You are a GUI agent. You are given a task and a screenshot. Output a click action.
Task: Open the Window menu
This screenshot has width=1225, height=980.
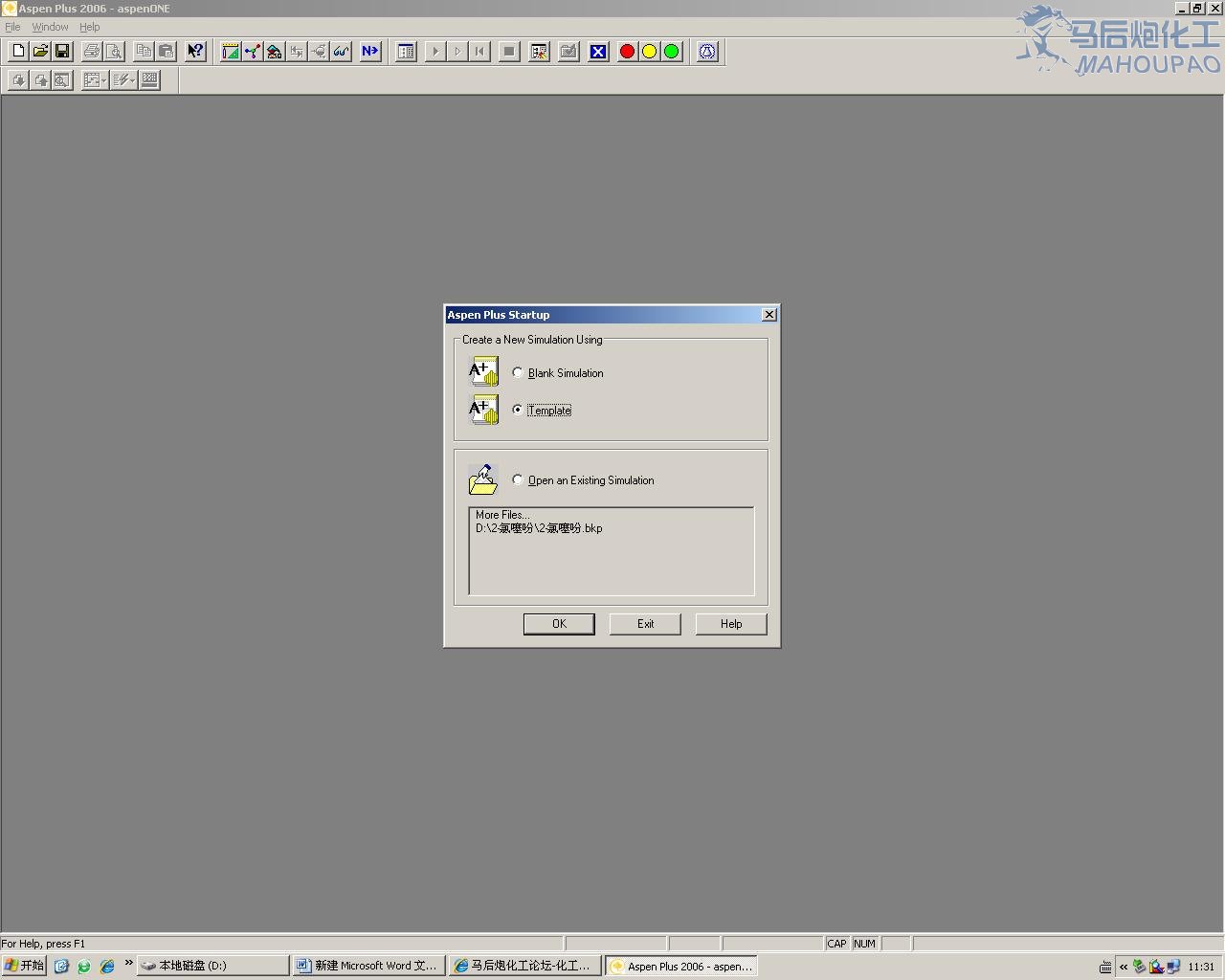(x=50, y=27)
